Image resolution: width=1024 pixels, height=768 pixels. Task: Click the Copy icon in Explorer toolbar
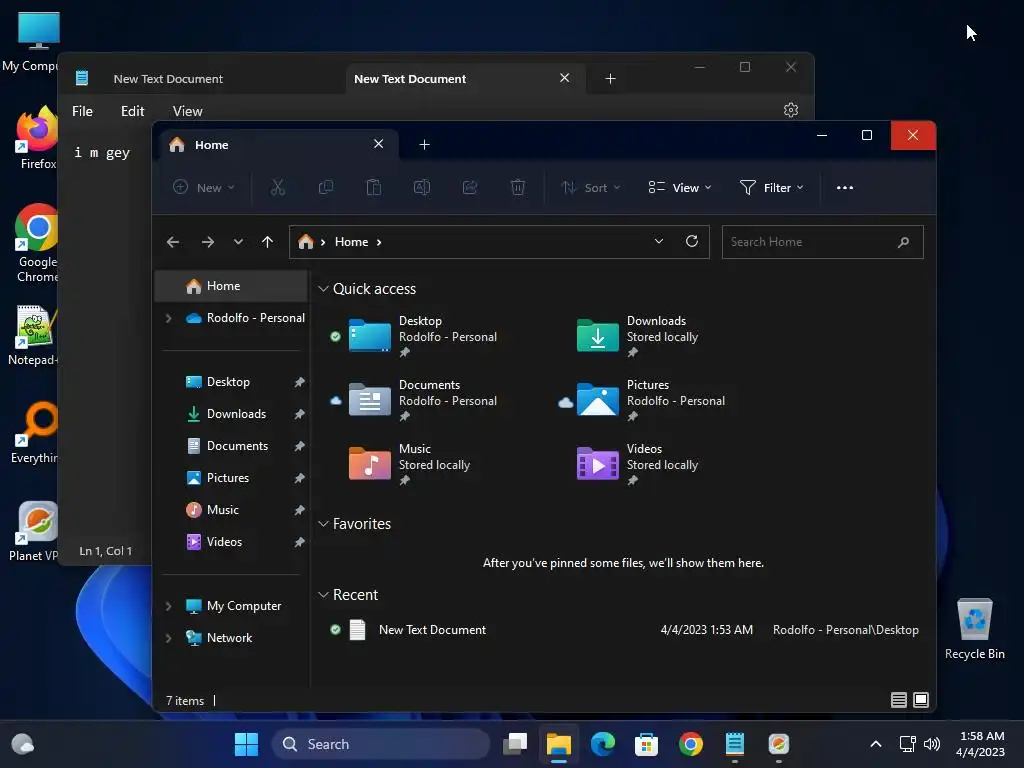325,188
